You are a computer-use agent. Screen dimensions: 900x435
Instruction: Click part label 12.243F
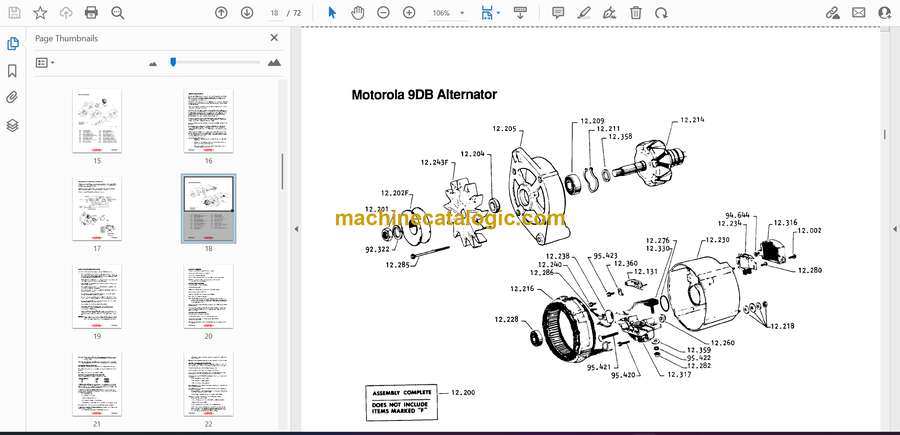coord(435,162)
